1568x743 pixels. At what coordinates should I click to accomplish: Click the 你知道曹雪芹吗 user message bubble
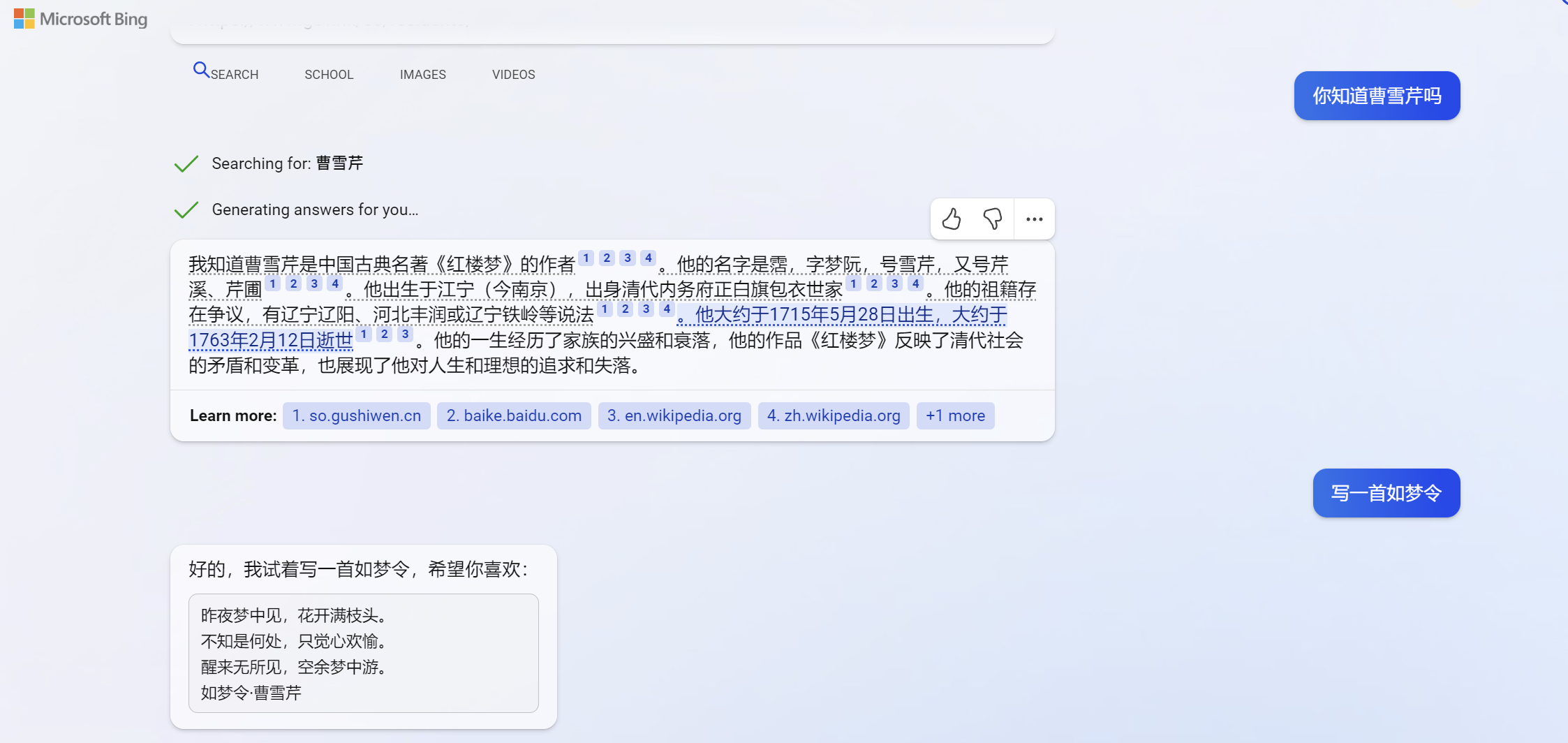tap(1377, 96)
